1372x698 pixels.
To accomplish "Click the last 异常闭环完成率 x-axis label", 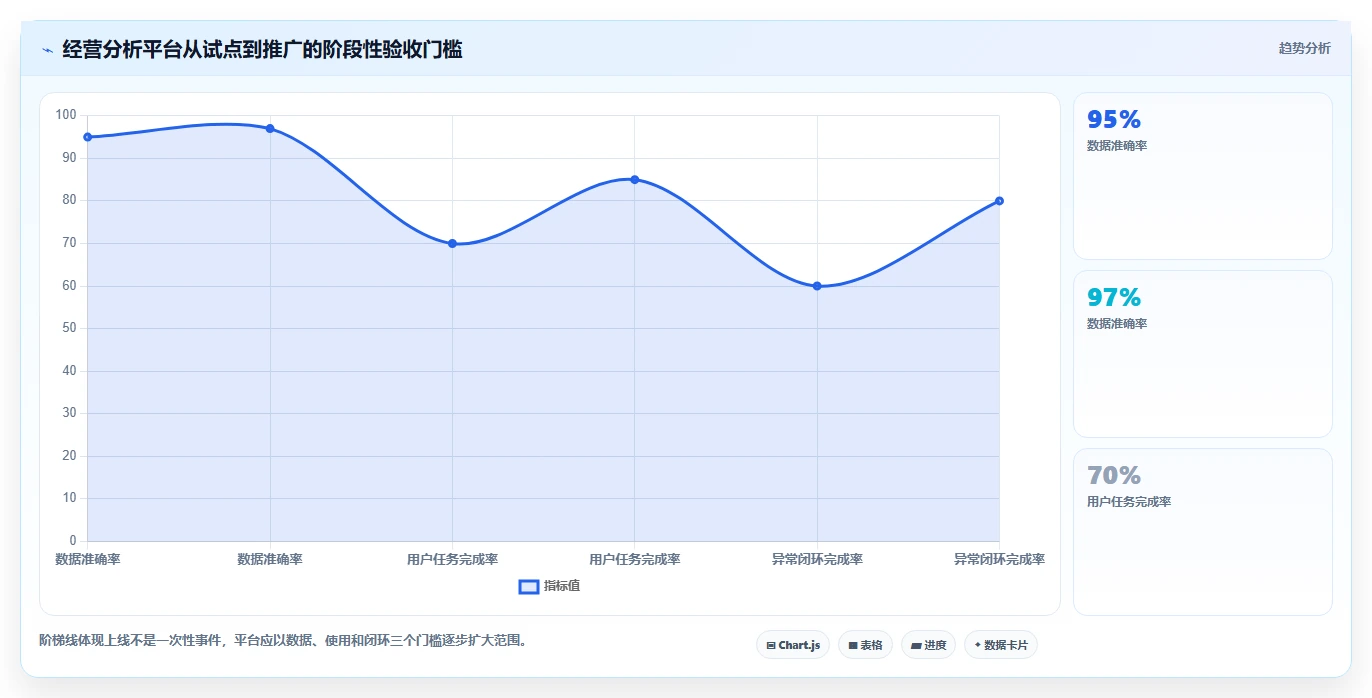I will [999, 559].
